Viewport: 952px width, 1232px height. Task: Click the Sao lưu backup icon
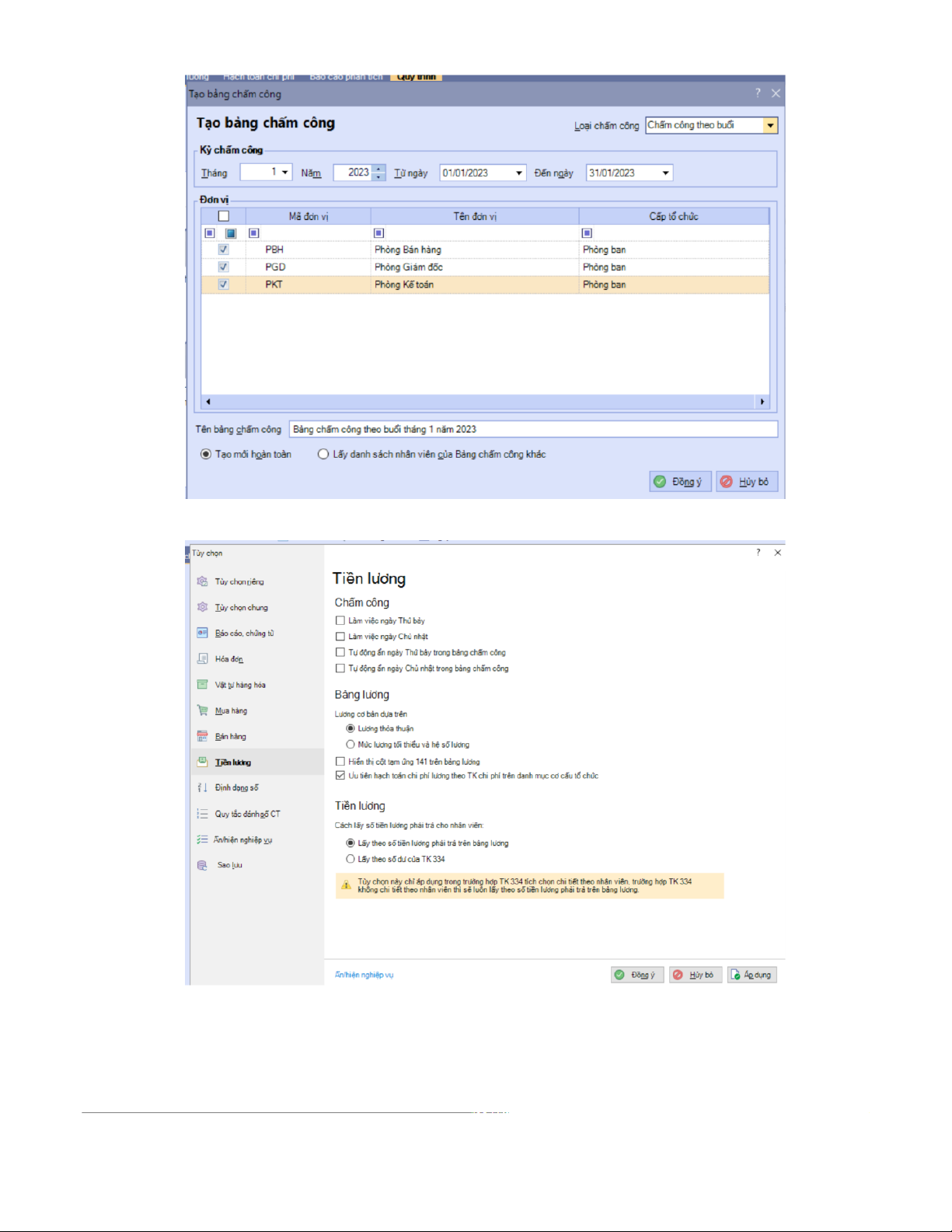point(202,865)
